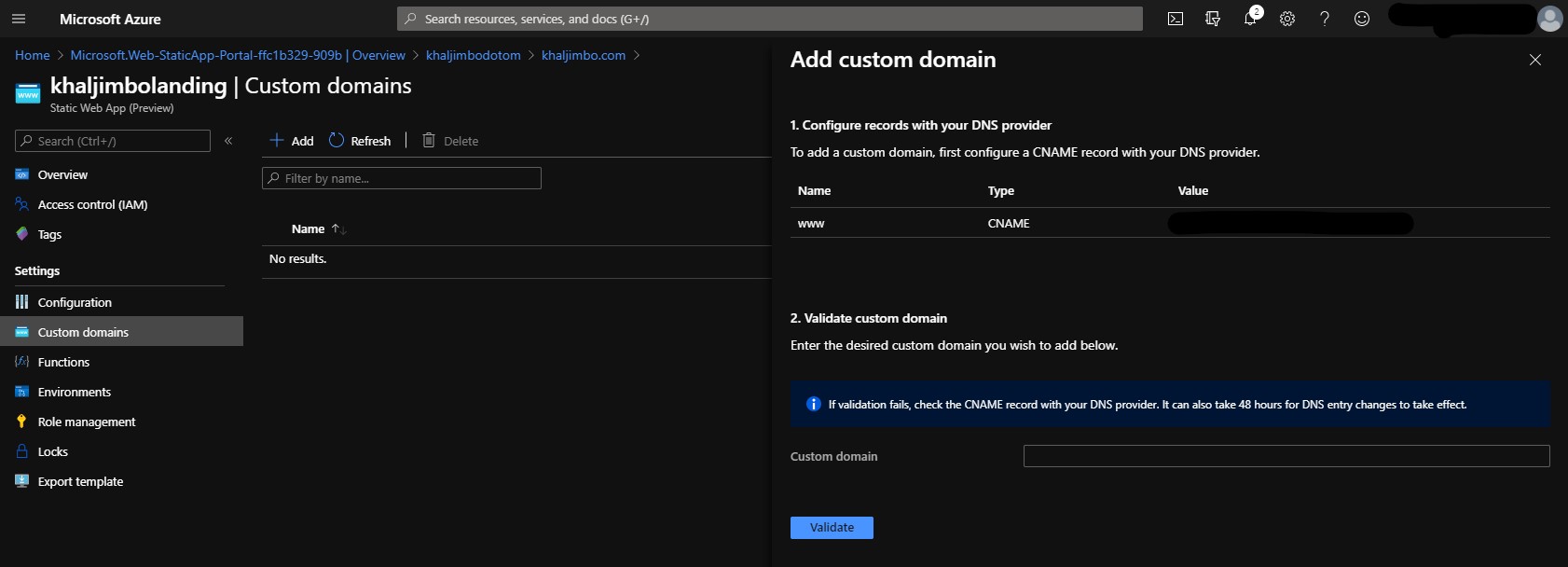Viewport: 1568px width, 567px height.
Task: Click the Settings section heading
Action: pyautogui.click(x=37, y=270)
